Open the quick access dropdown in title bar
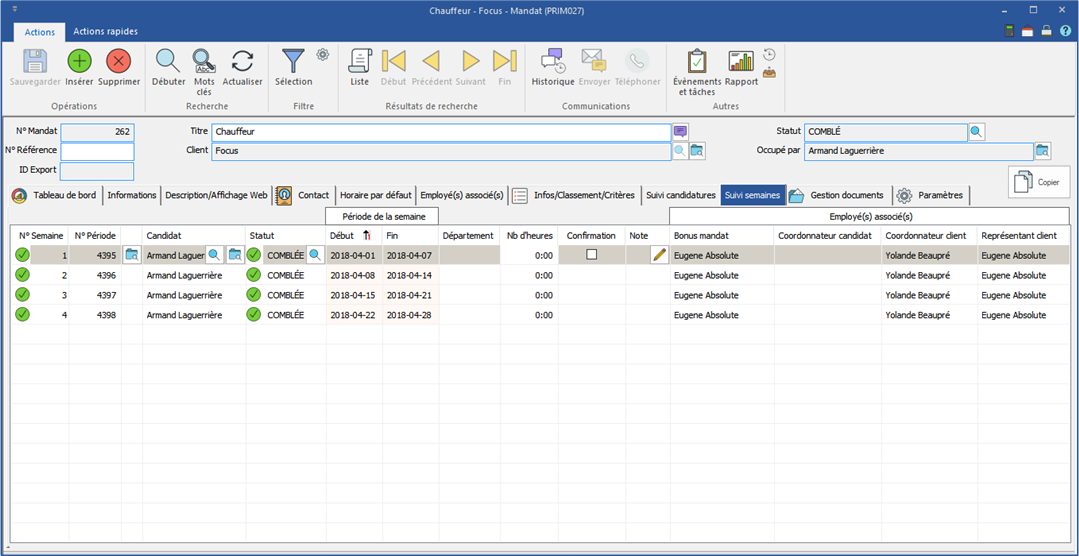1079x556 pixels. 16,10
